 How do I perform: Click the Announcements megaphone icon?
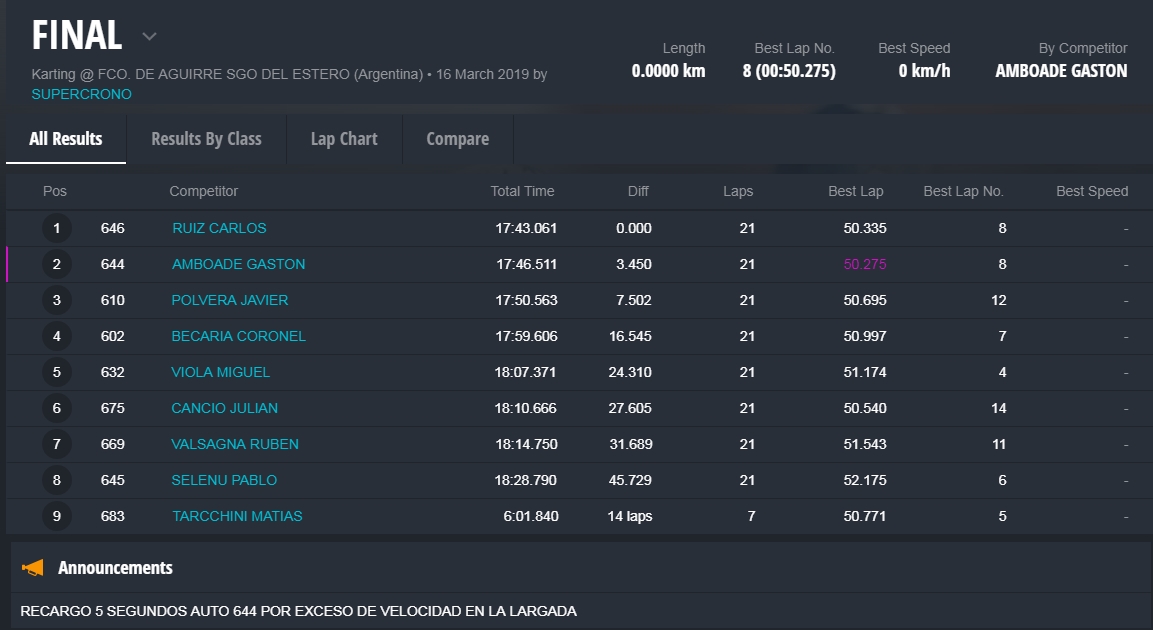coord(33,568)
